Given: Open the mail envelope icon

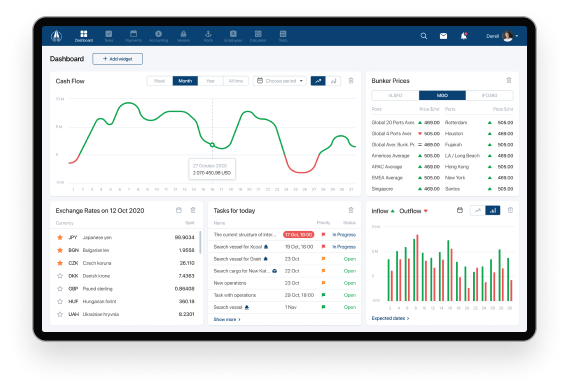Looking at the screenshot, I should point(443,36).
